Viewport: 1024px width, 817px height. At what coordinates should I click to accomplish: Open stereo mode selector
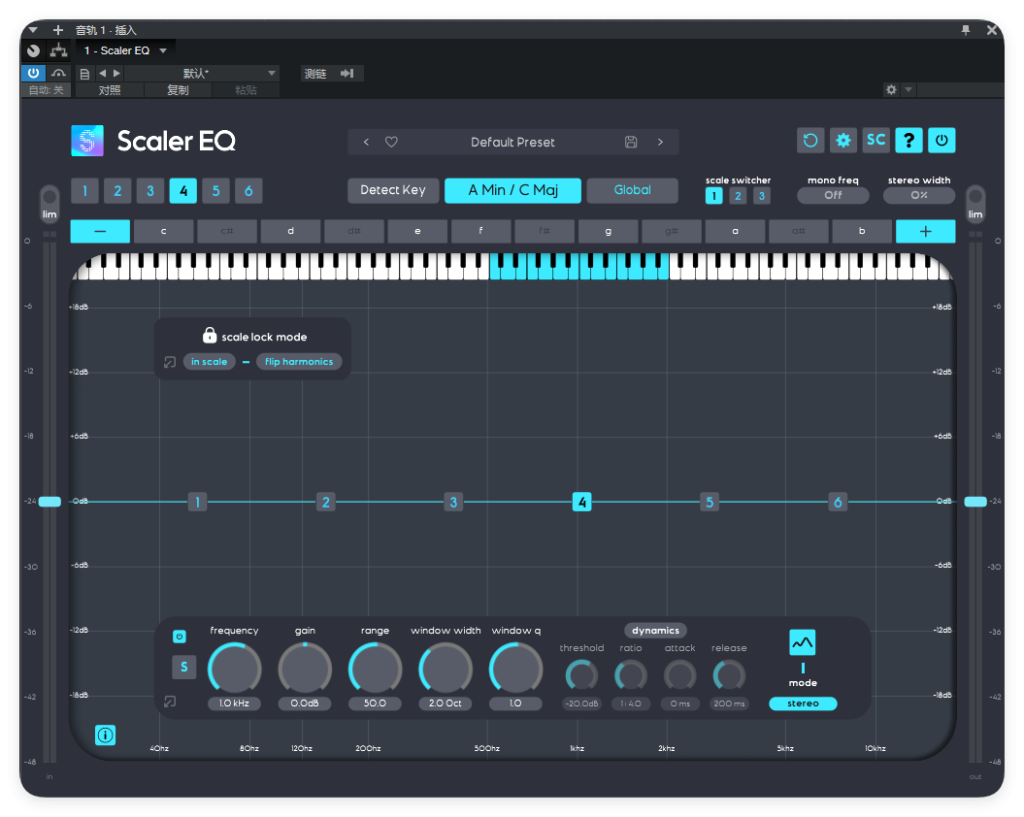pos(803,703)
